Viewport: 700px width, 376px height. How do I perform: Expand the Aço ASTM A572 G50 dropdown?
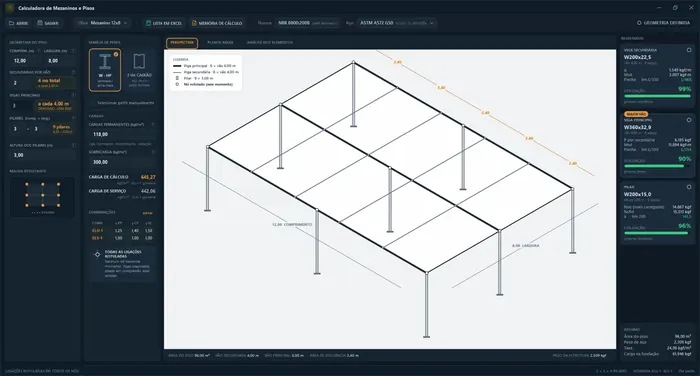click(396, 23)
